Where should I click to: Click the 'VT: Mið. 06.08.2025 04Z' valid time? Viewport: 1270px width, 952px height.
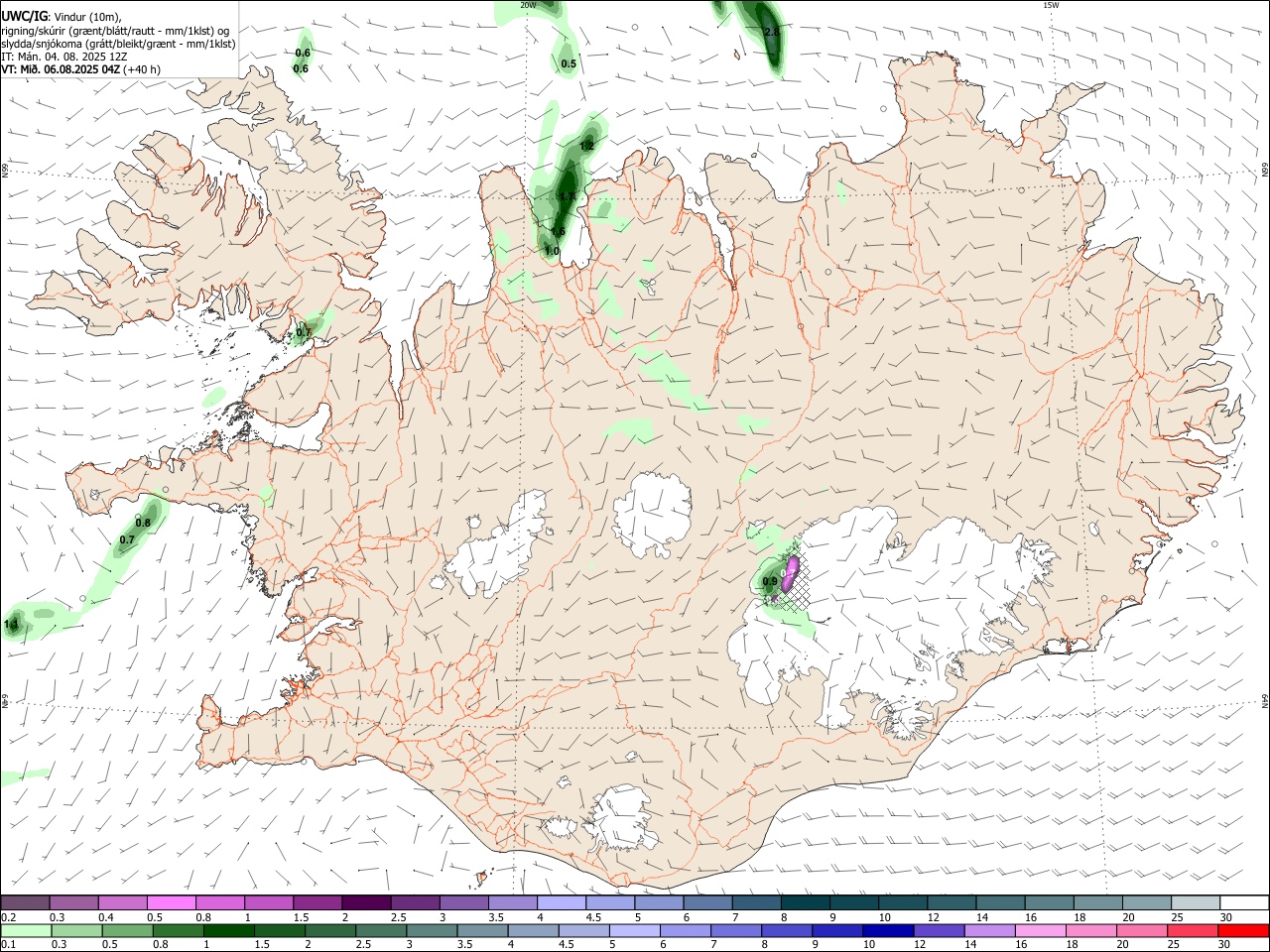[x=62, y=69]
